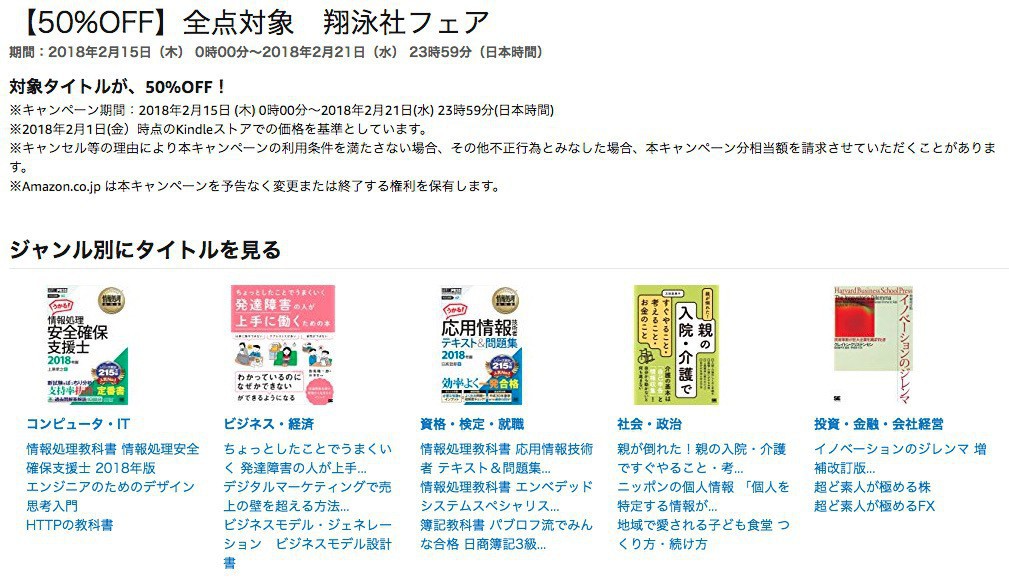Open ビジネスモデル・ジェネレーション title link
This screenshot has height=586, width=1009.
[308, 544]
